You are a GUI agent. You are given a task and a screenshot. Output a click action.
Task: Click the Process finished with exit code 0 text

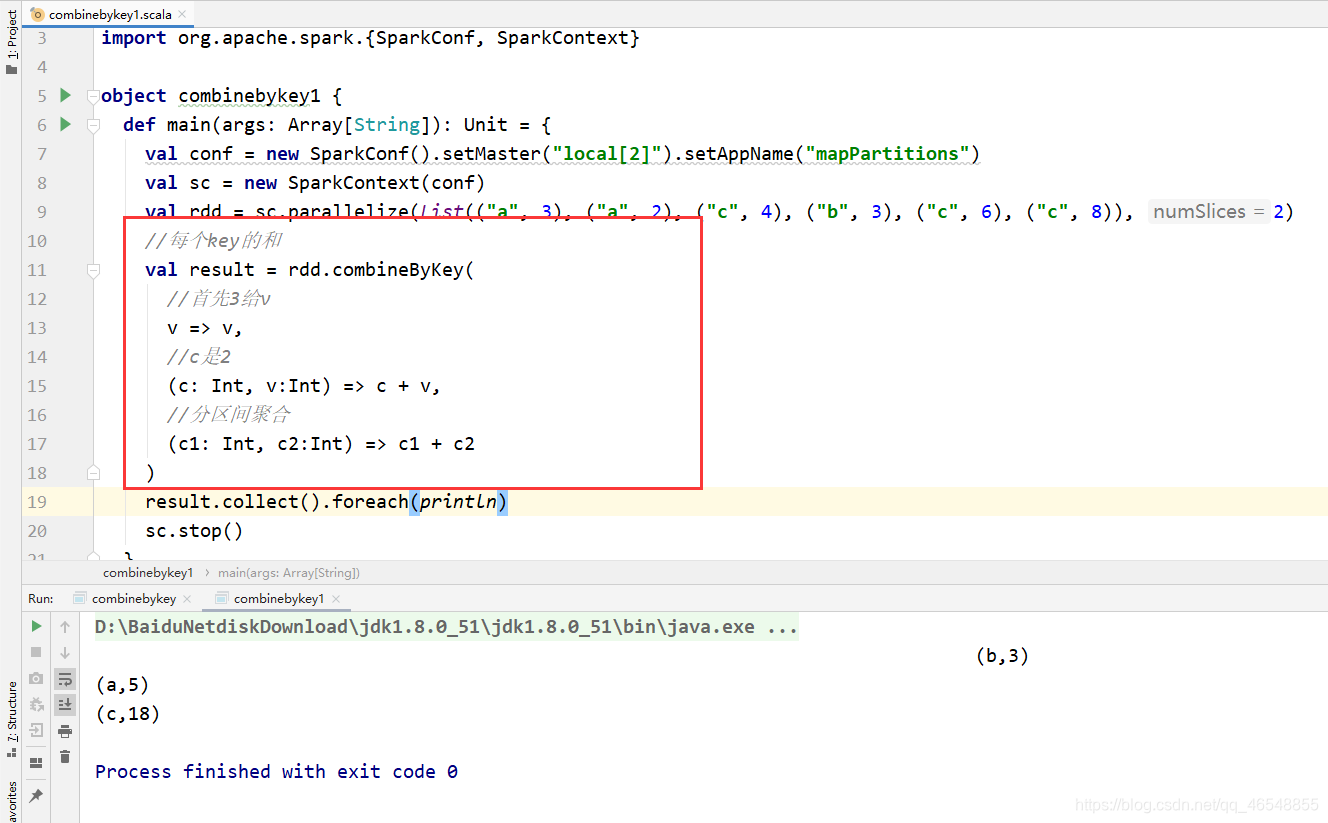277,772
